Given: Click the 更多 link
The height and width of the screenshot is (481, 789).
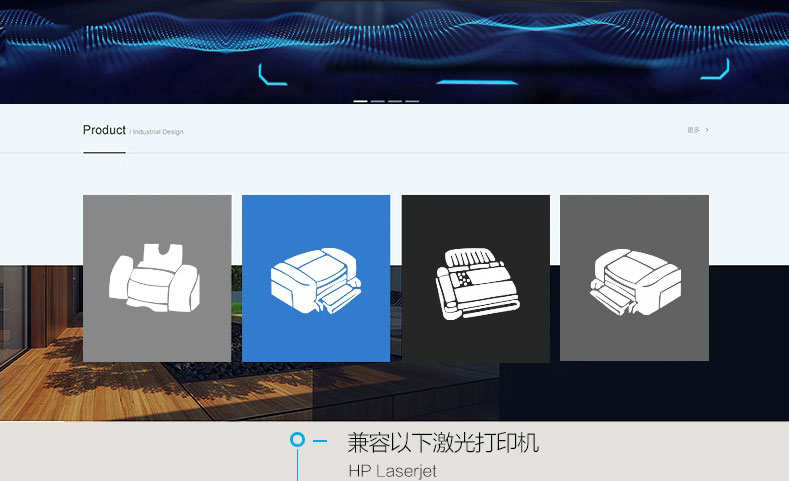Looking at the screenshot, I should coord(693,130).
